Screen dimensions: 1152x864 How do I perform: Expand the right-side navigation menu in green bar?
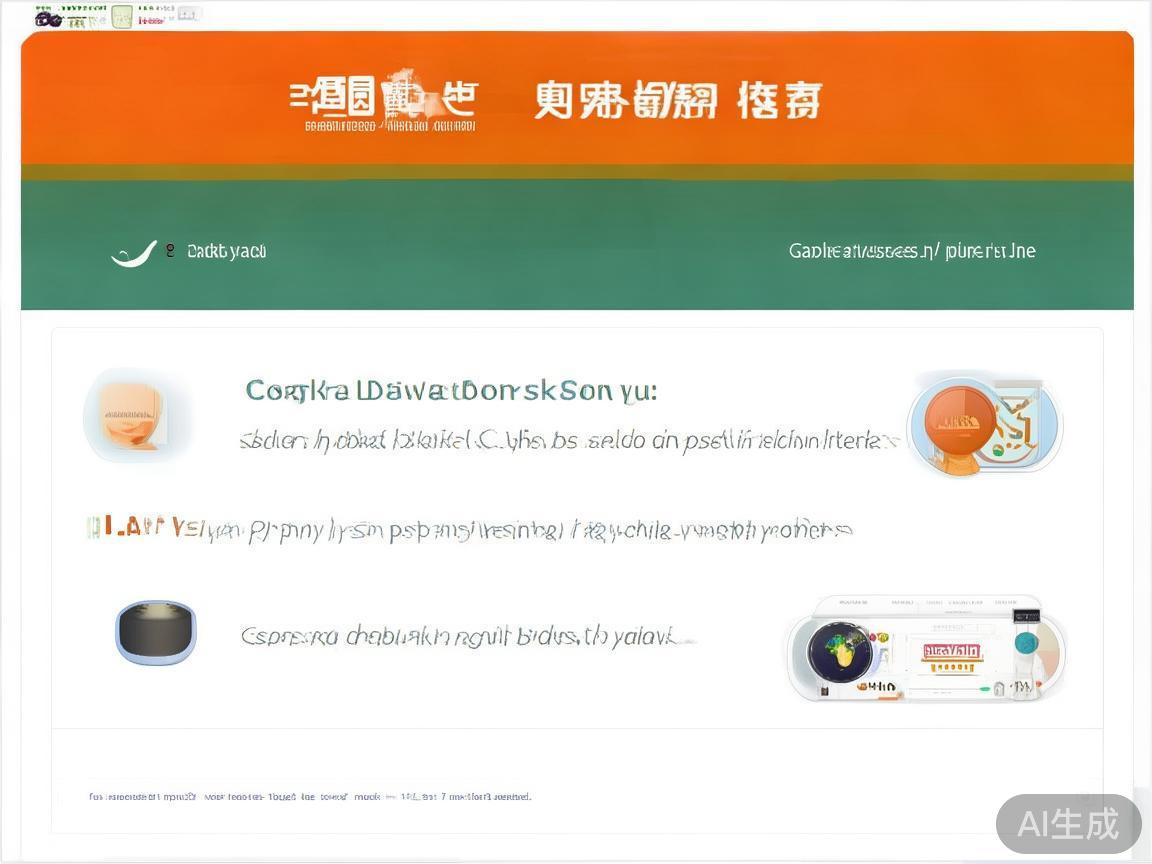912,251
